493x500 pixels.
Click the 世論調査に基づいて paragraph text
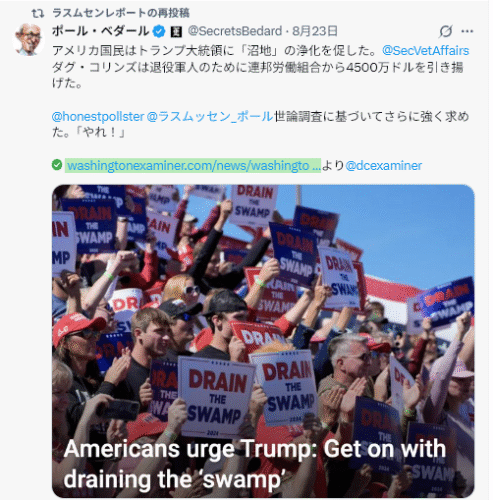pyautogui.click(x=261, y=124)
